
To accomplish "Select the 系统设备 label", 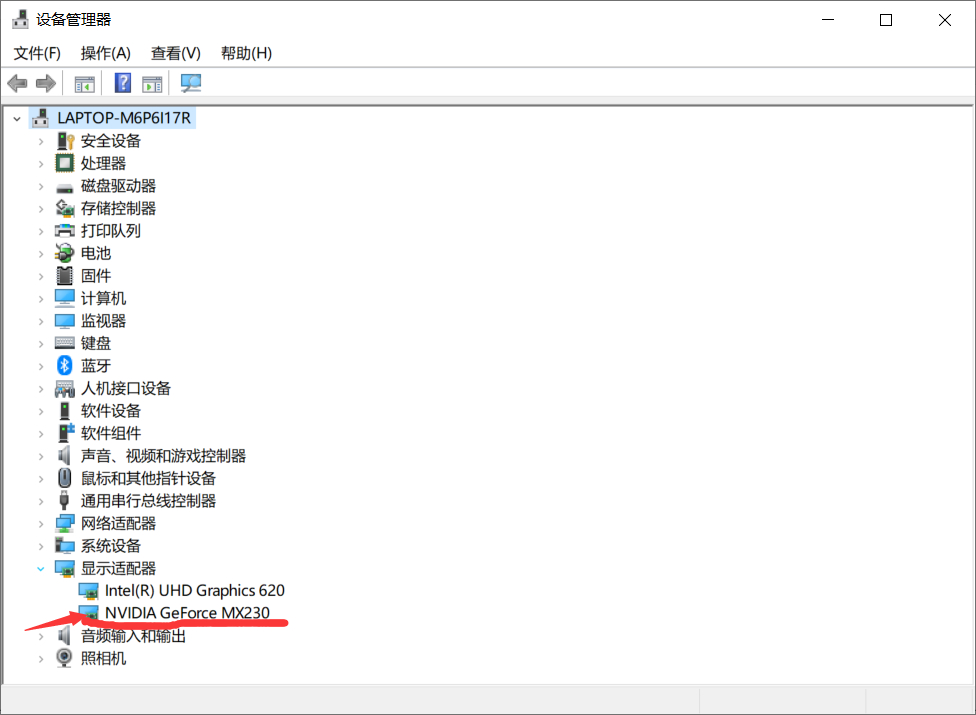I will (111, 546).
